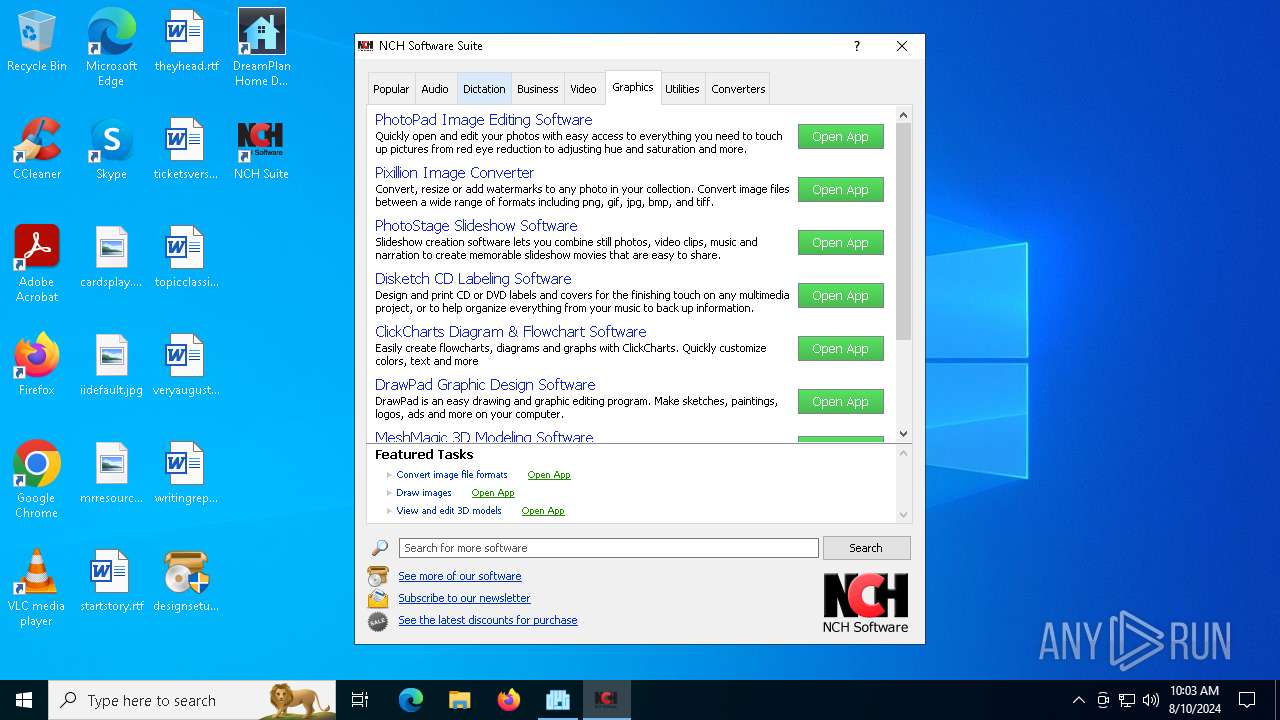Click the Search for more software field
Viewport: 1280px width, 720px height.
(609, 548)
